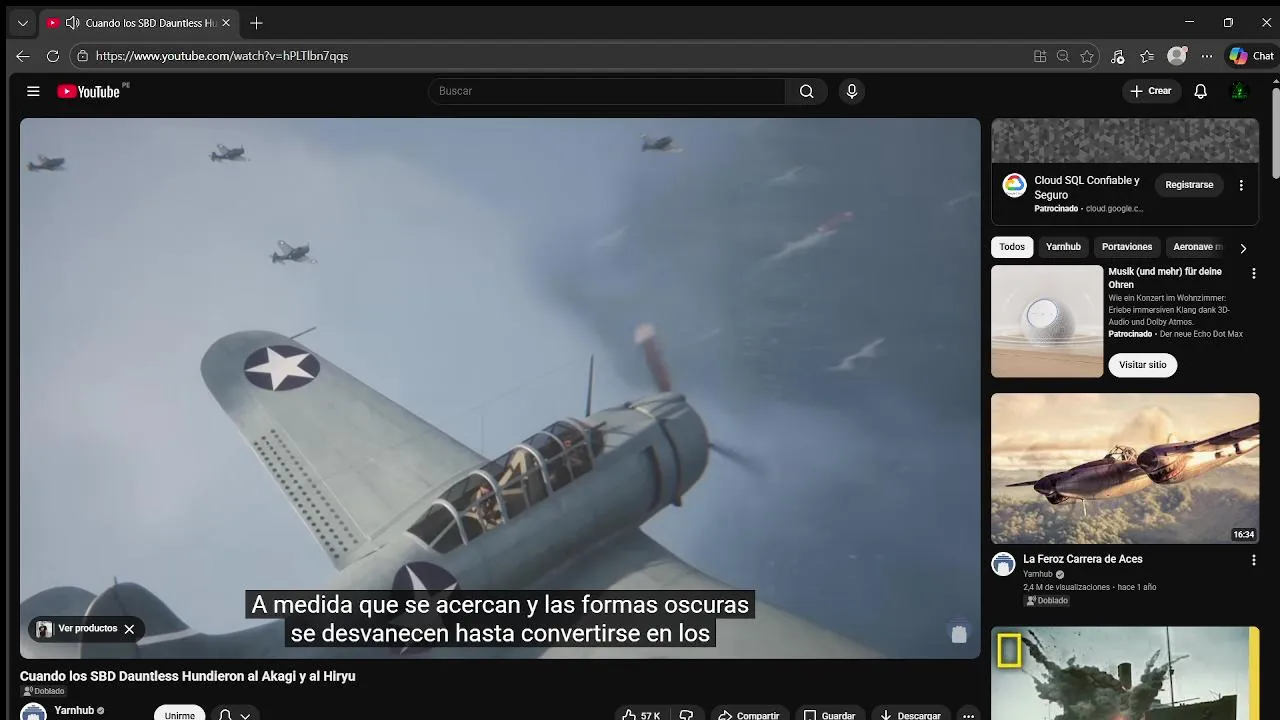Click the Guardar save button
This screenshot has width=1280, height=720.
pyautogui.click(x=829, y=715)
